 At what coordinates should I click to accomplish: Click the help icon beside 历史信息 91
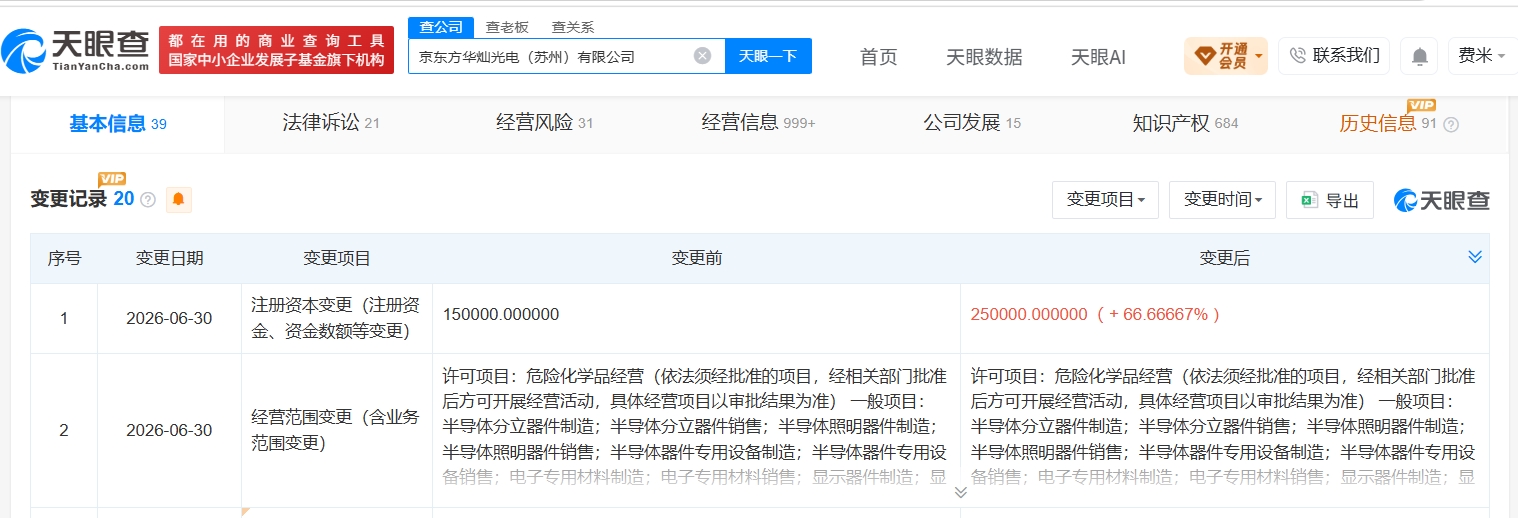coord(1451,124)
